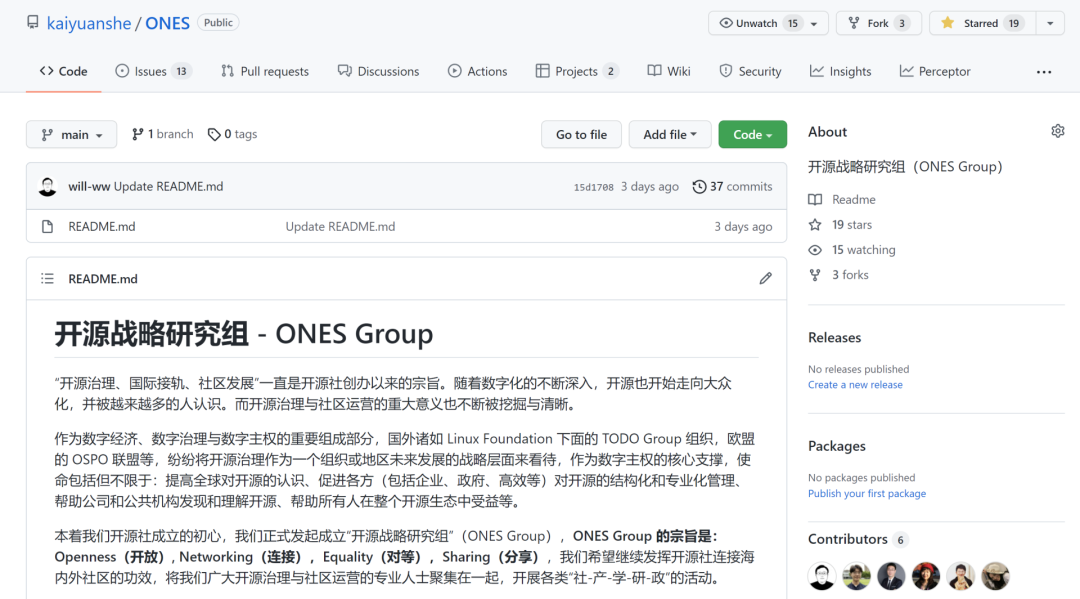View the 1 branch link
The height and width of the screenshot is (599, 1080).
click(163, 134)
